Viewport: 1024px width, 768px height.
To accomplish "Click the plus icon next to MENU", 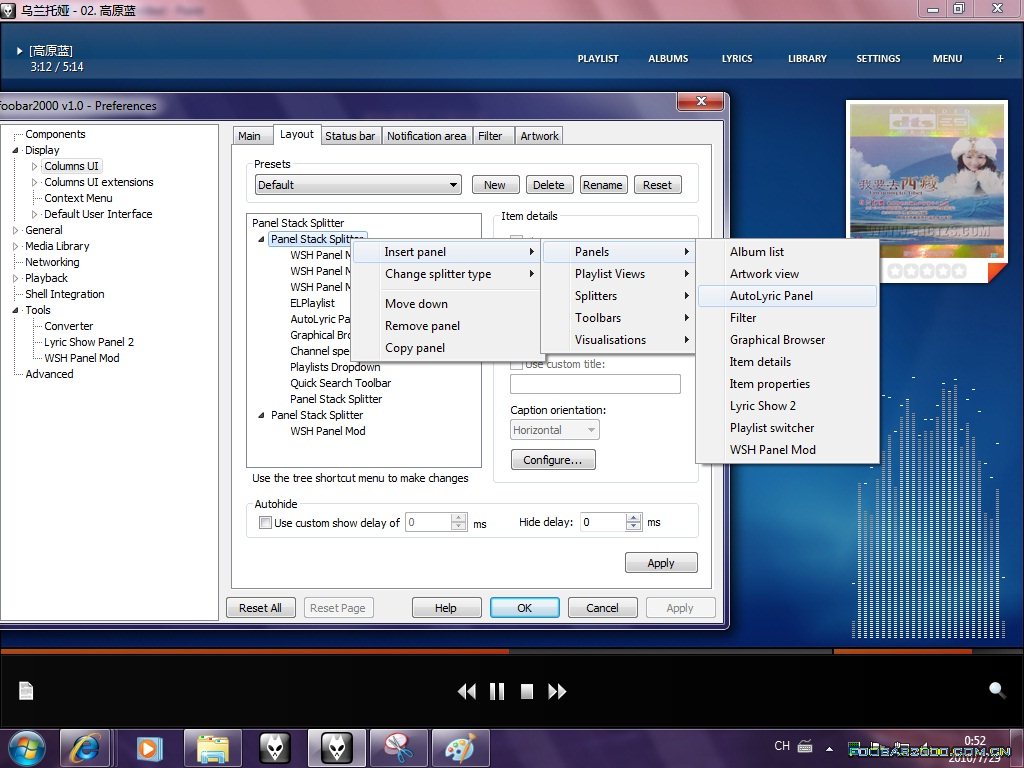I will (x=1000, y=58).
